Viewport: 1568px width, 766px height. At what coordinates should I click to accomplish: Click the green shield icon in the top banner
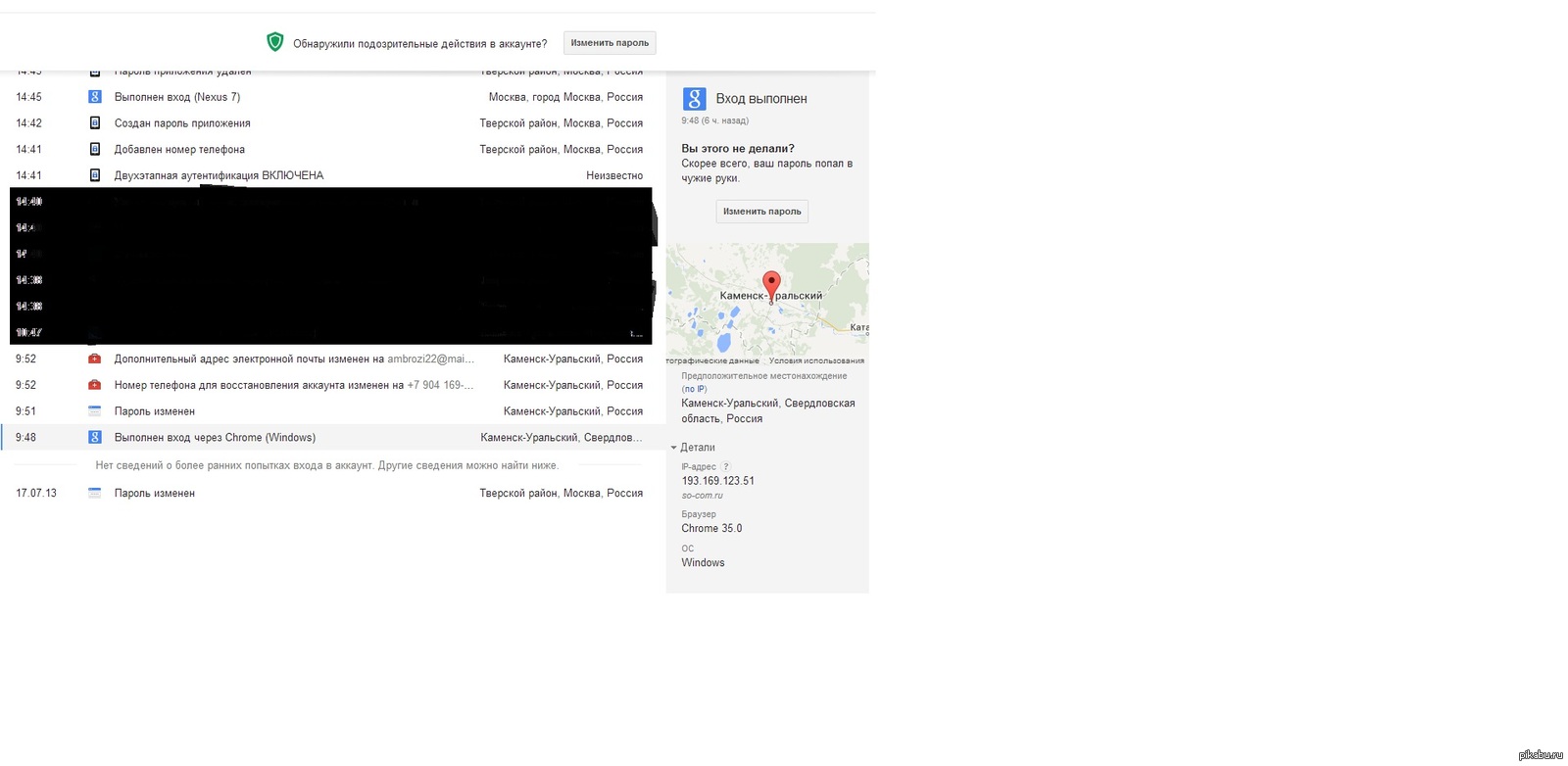[x=275, y=42]
